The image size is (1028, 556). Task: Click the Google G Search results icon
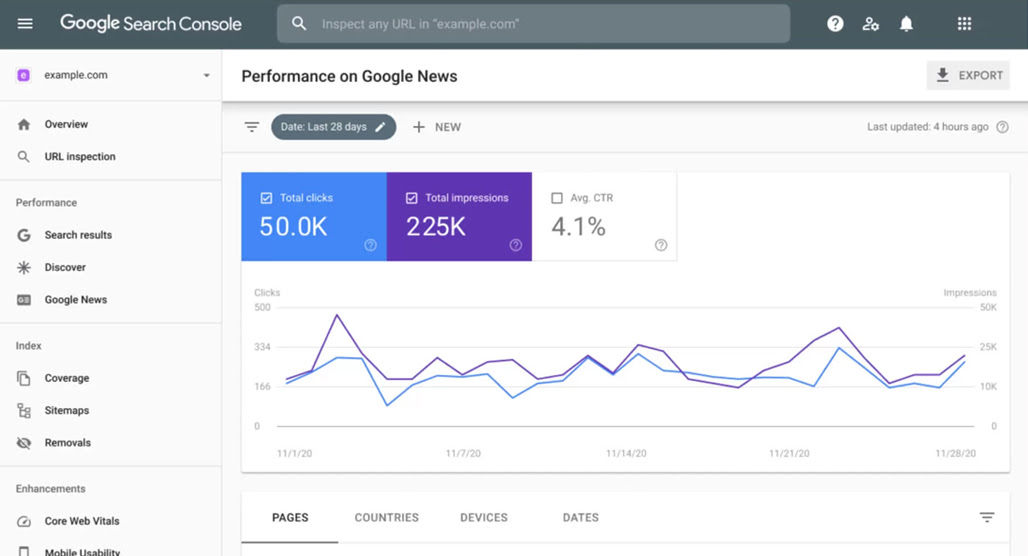(x=24, y=235)
